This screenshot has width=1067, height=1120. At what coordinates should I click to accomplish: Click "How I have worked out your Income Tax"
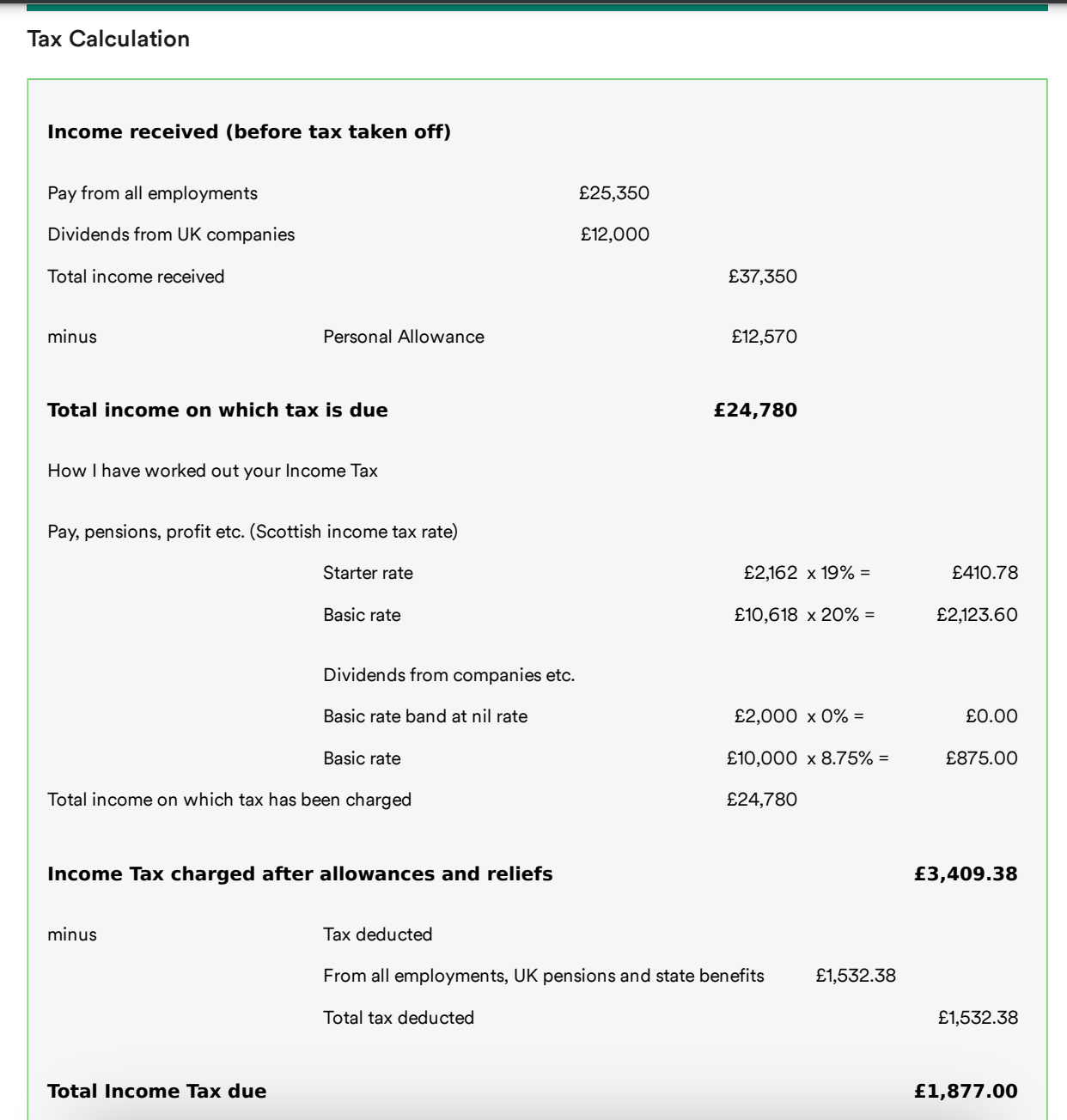click(212, 471)
